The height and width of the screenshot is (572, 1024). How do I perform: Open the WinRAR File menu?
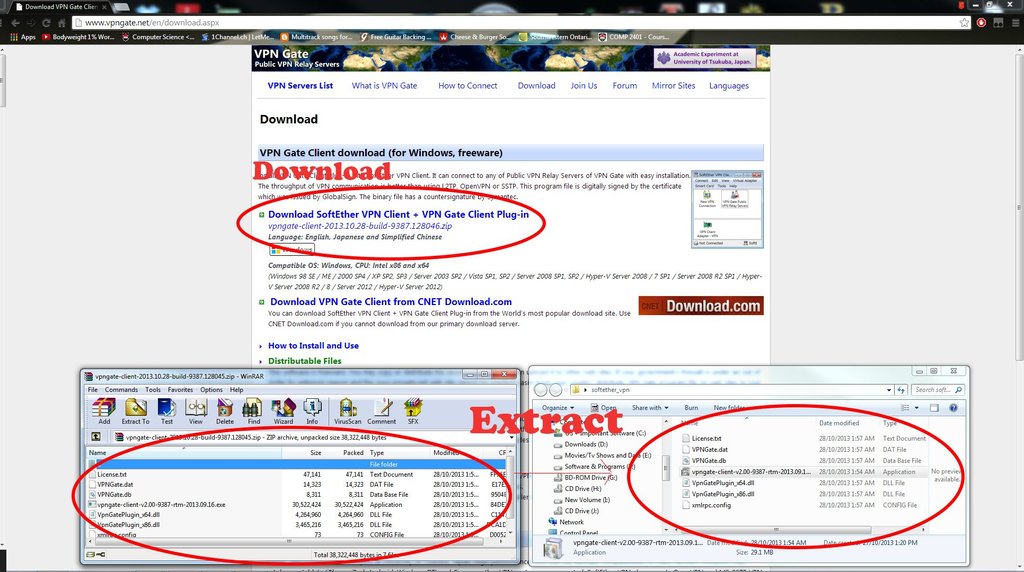click(93, 390)
